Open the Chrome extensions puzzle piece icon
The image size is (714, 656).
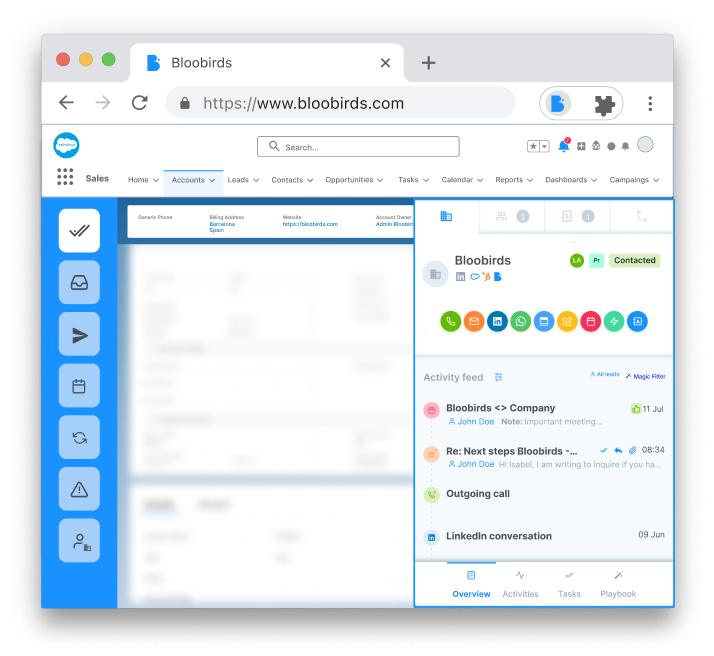(x=604, y=104)
